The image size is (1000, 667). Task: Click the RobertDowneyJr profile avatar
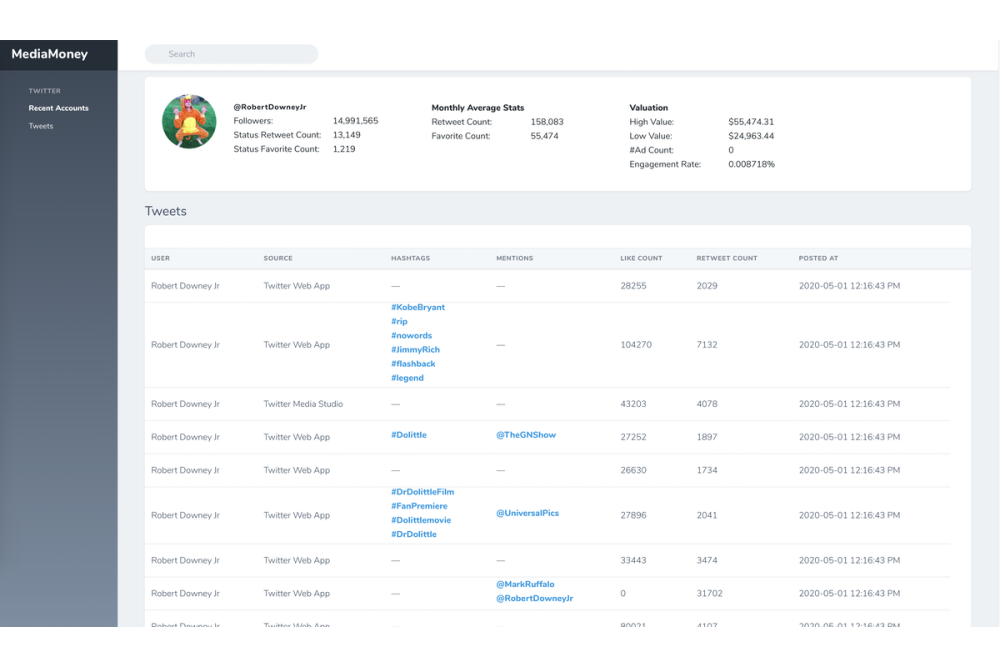pos(189,122)
